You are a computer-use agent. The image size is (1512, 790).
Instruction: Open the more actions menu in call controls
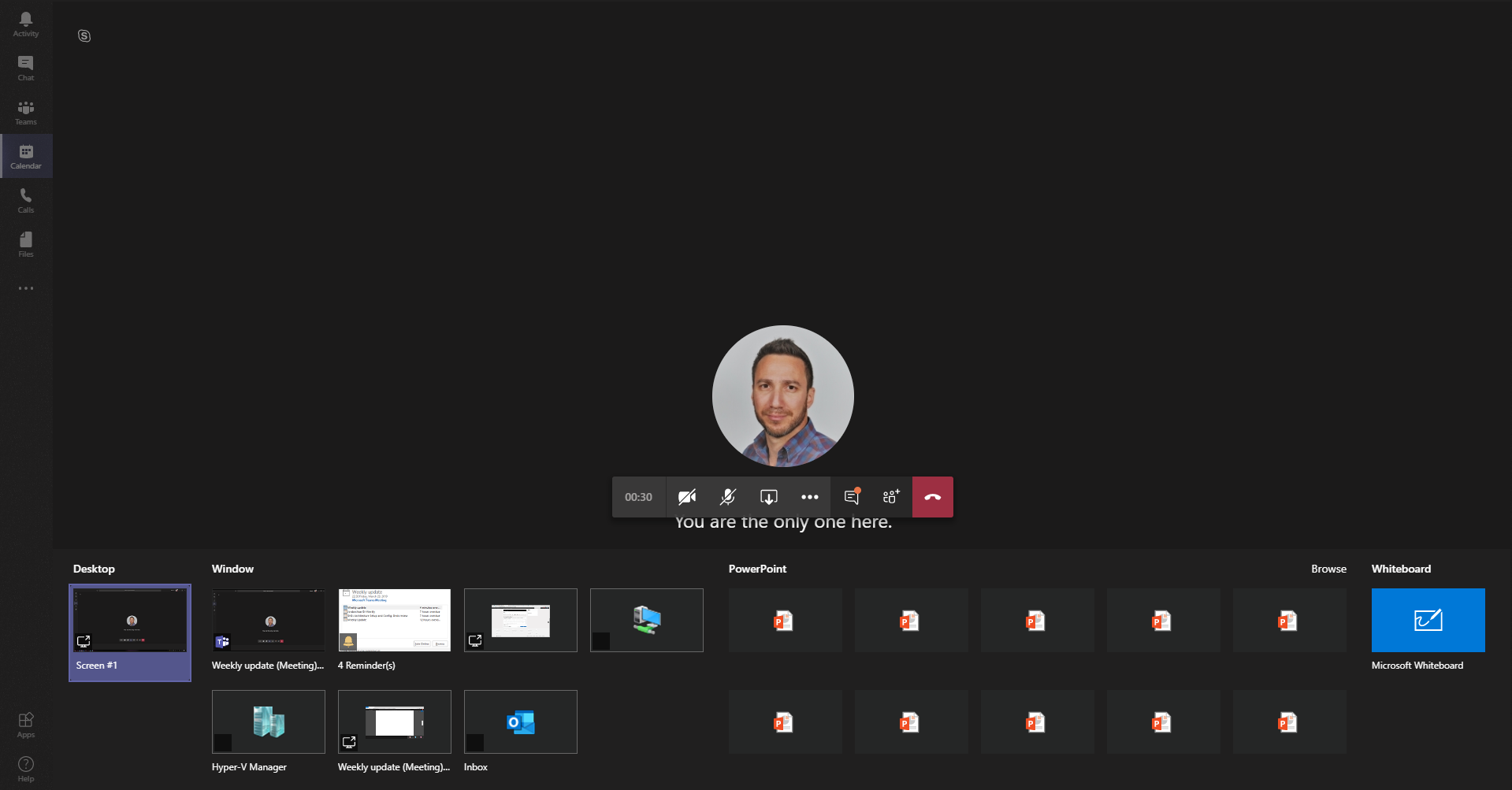click(x=809, y=497)
